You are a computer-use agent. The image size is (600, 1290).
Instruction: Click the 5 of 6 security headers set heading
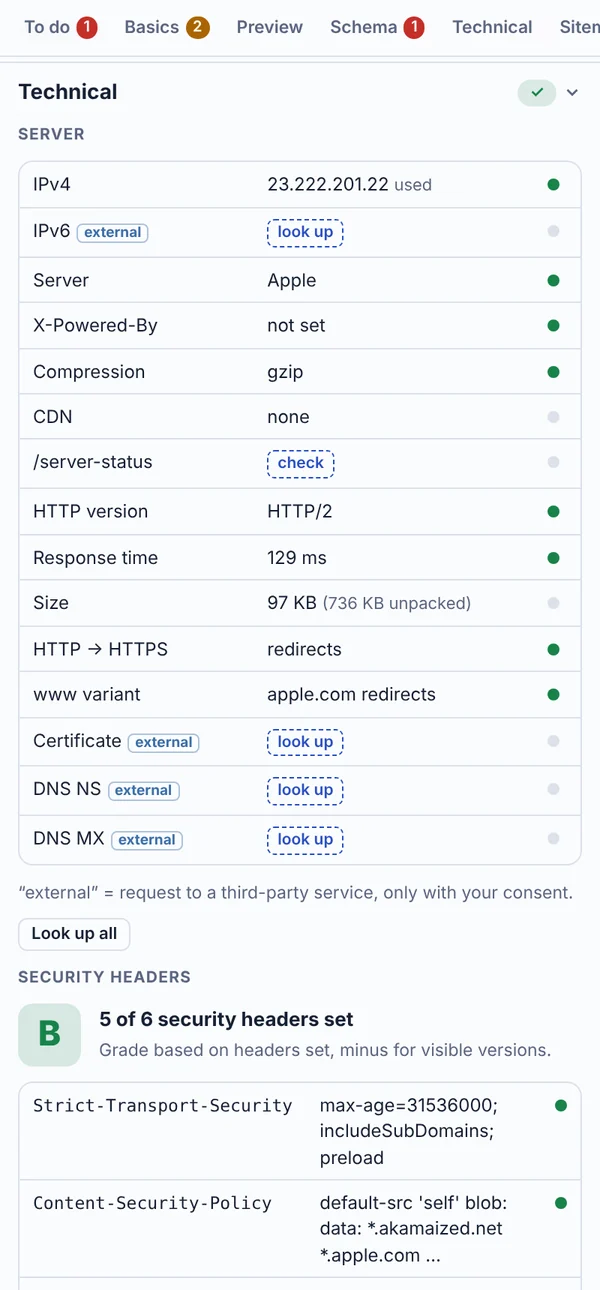coord(226,1020)
